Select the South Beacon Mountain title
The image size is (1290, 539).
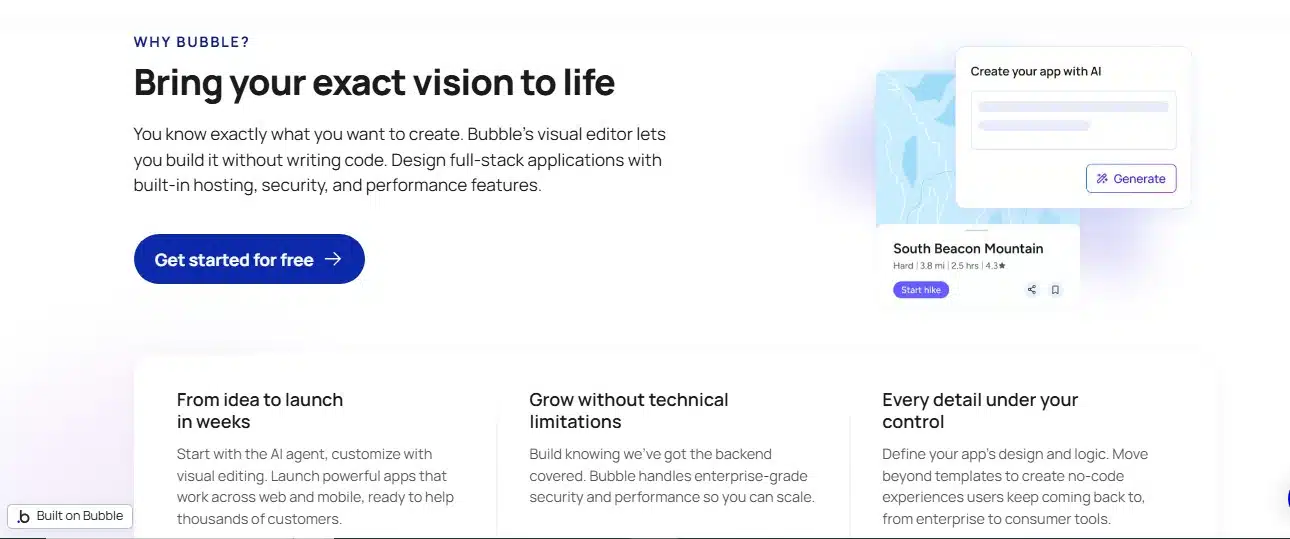[x=968, y=248]
